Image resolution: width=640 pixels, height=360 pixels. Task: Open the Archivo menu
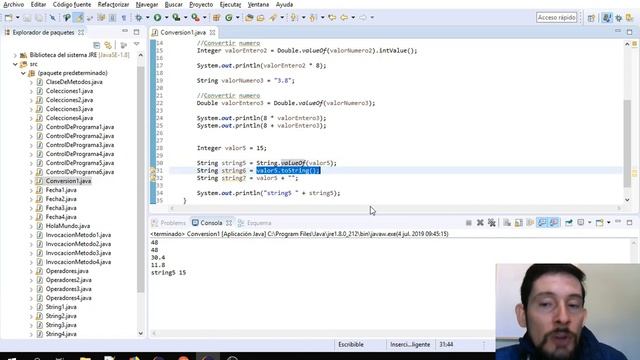pos(13,4)
